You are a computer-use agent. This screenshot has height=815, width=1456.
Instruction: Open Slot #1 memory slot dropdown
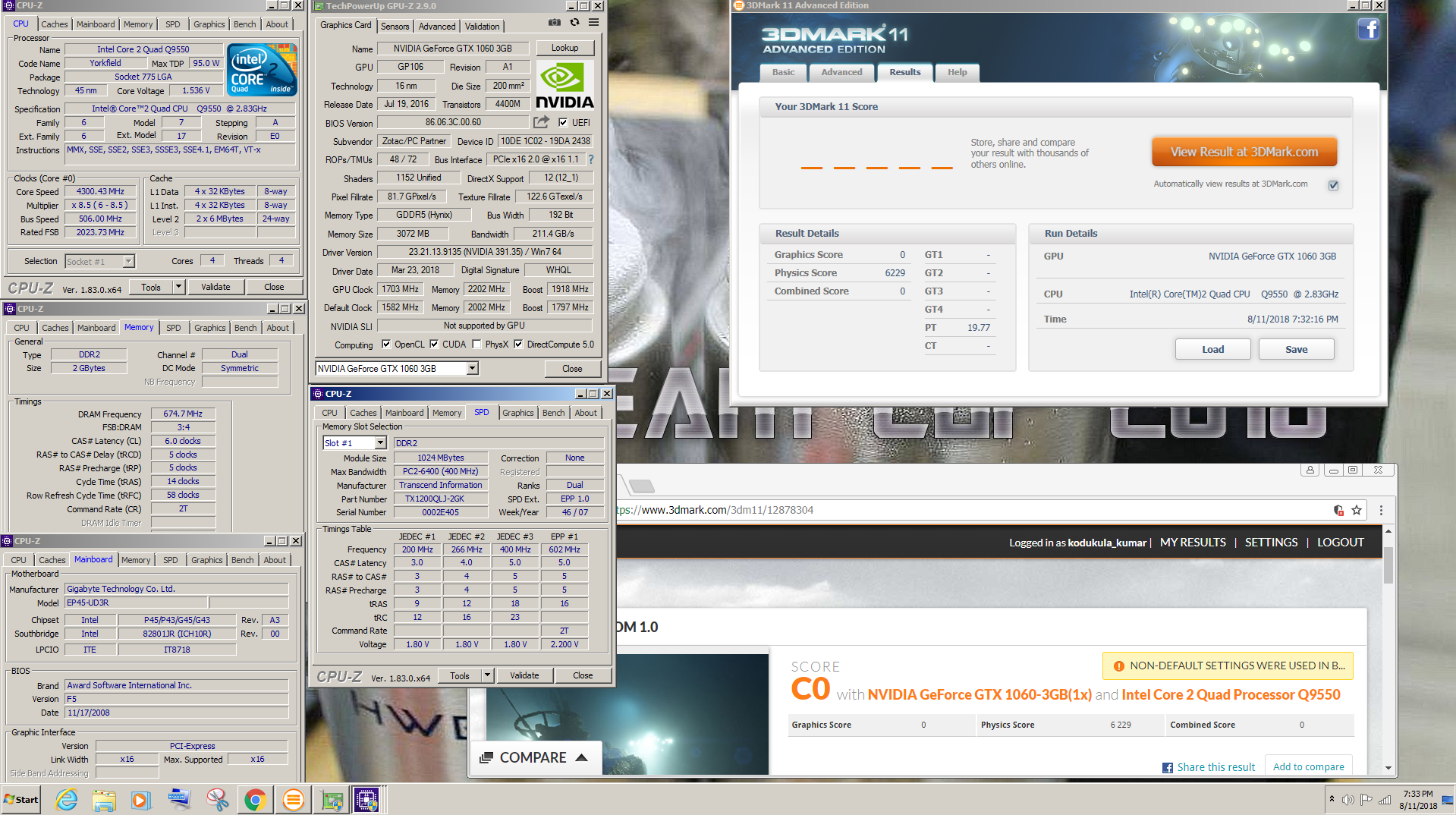(381, 443)
